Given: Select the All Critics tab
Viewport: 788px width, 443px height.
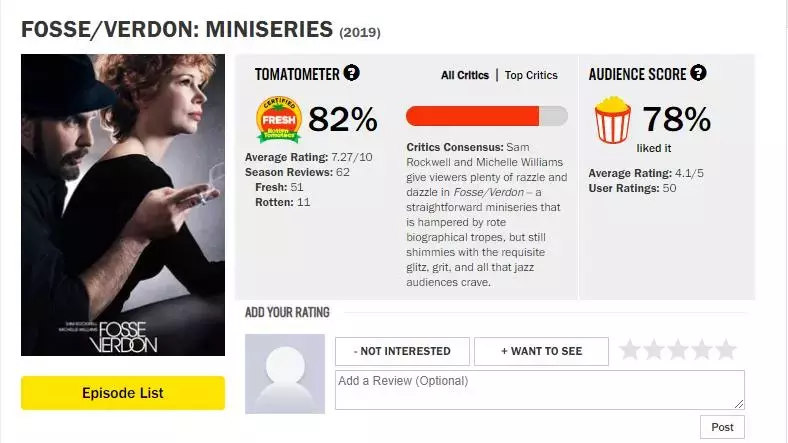Looking at the screenshot, I should click(x=465, y=75).
